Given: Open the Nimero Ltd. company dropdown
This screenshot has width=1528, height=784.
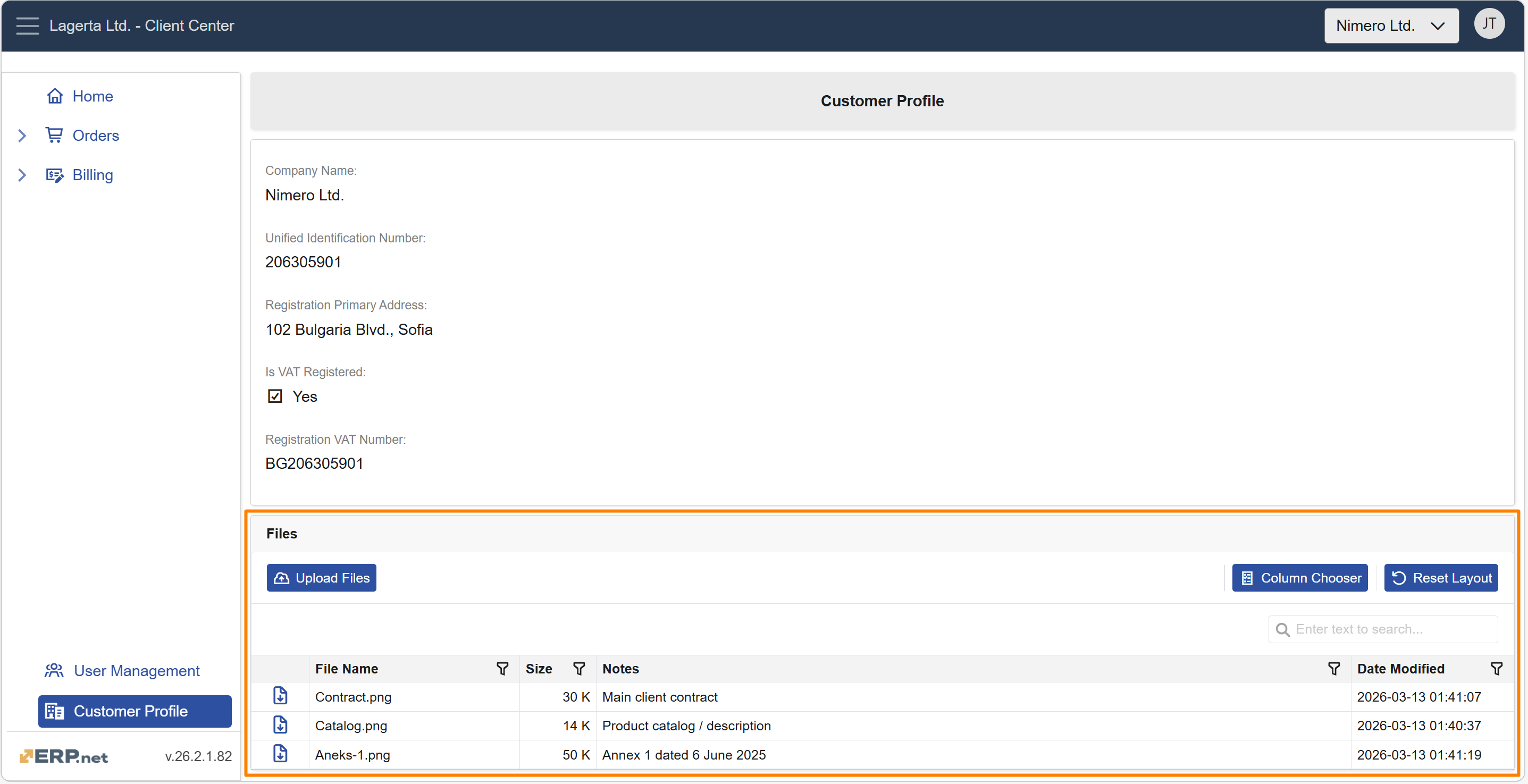Looking at the screenshot, I should pos(1391,26).
